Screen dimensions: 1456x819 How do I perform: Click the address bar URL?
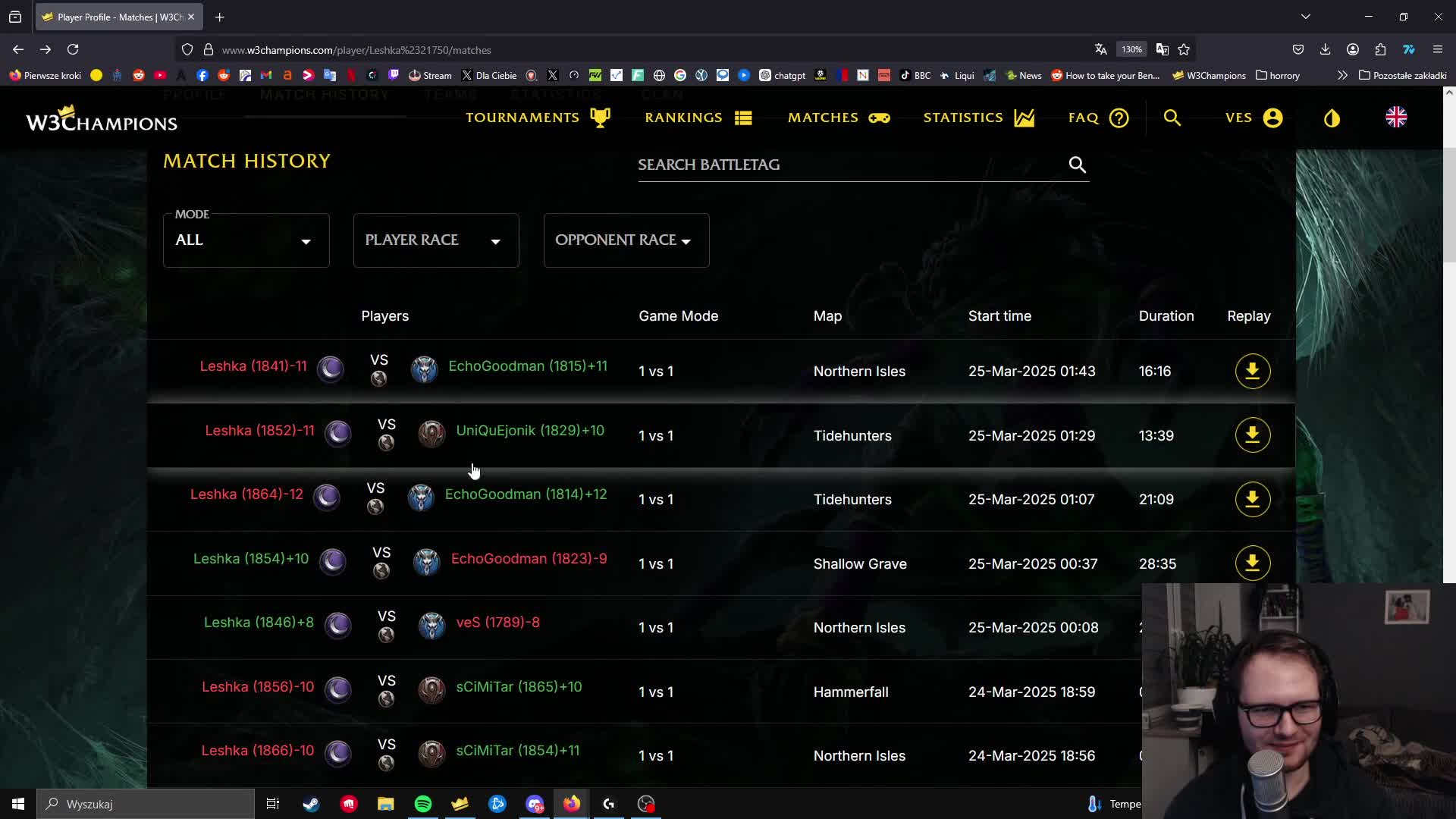[x=356, y=50]
